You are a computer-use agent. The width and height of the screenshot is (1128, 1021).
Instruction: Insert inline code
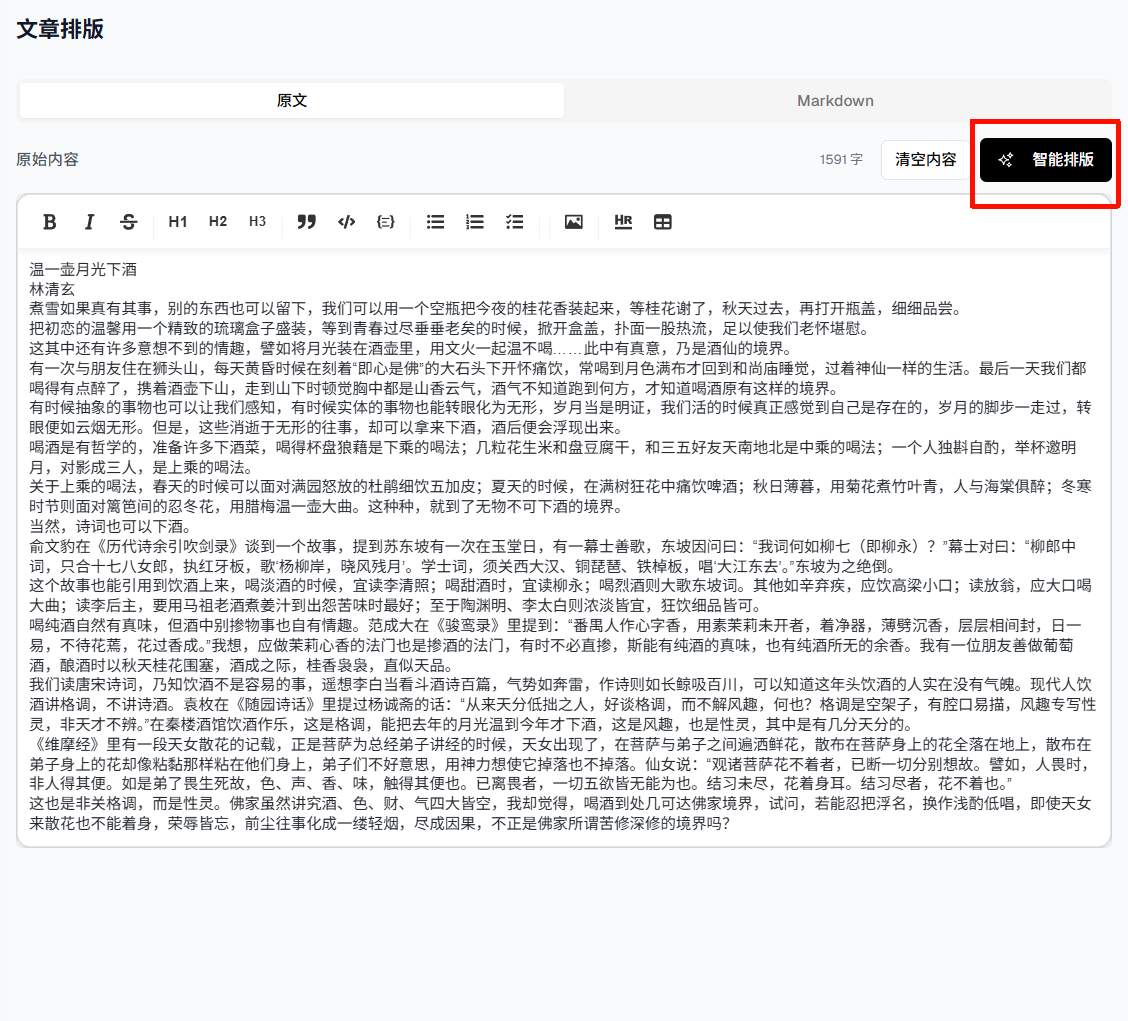click(346, 222)
